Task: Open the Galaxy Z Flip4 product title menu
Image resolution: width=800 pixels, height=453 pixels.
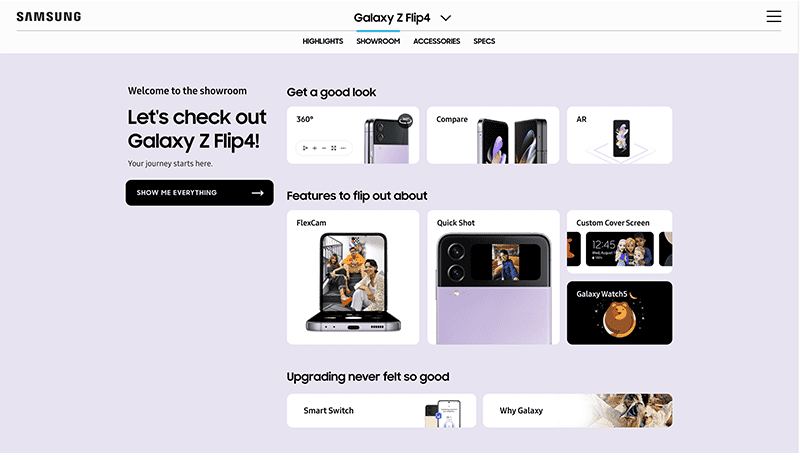Action: coord(392,18)
